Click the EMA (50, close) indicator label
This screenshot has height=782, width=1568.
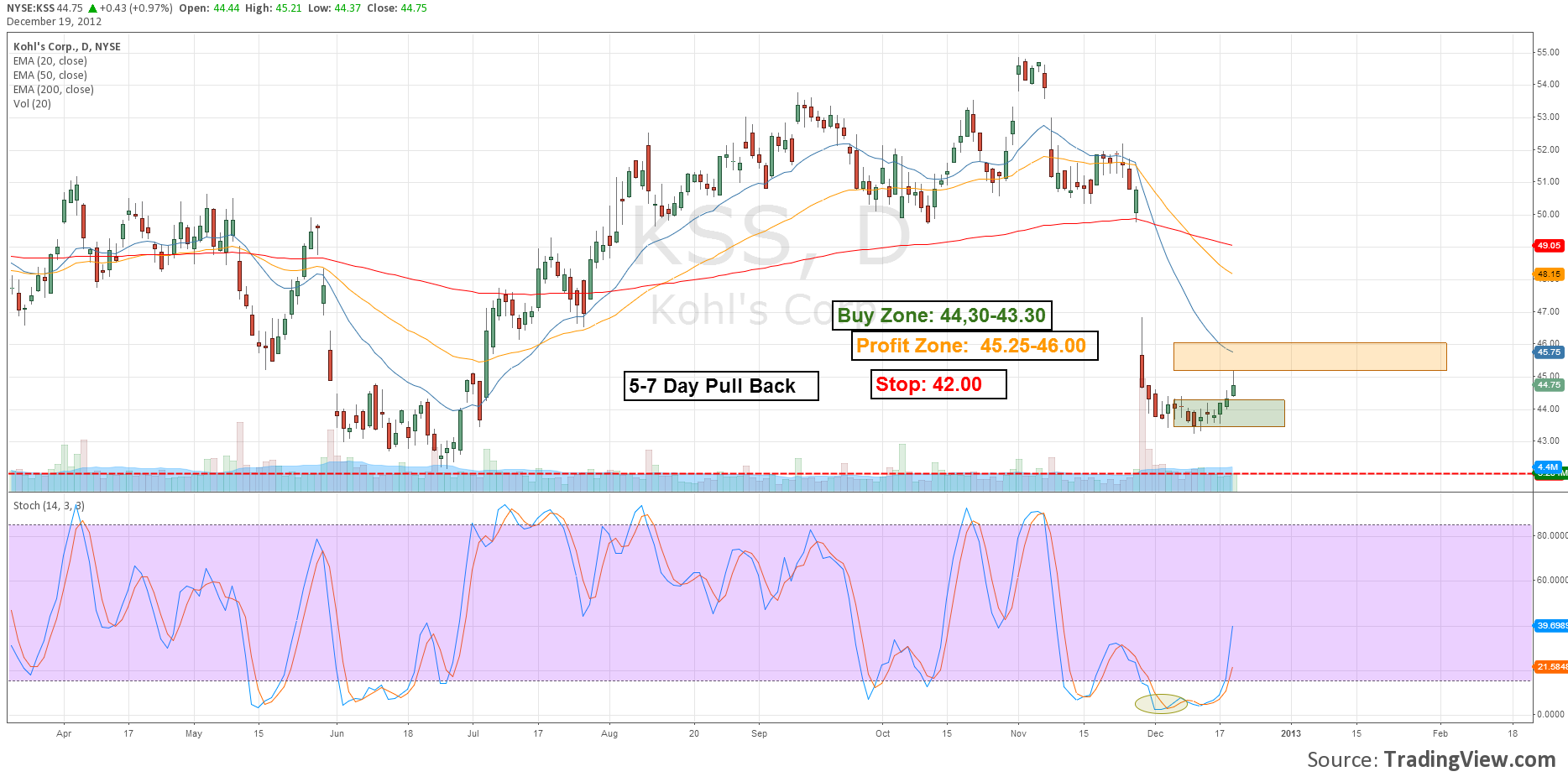tap(50, 76)
